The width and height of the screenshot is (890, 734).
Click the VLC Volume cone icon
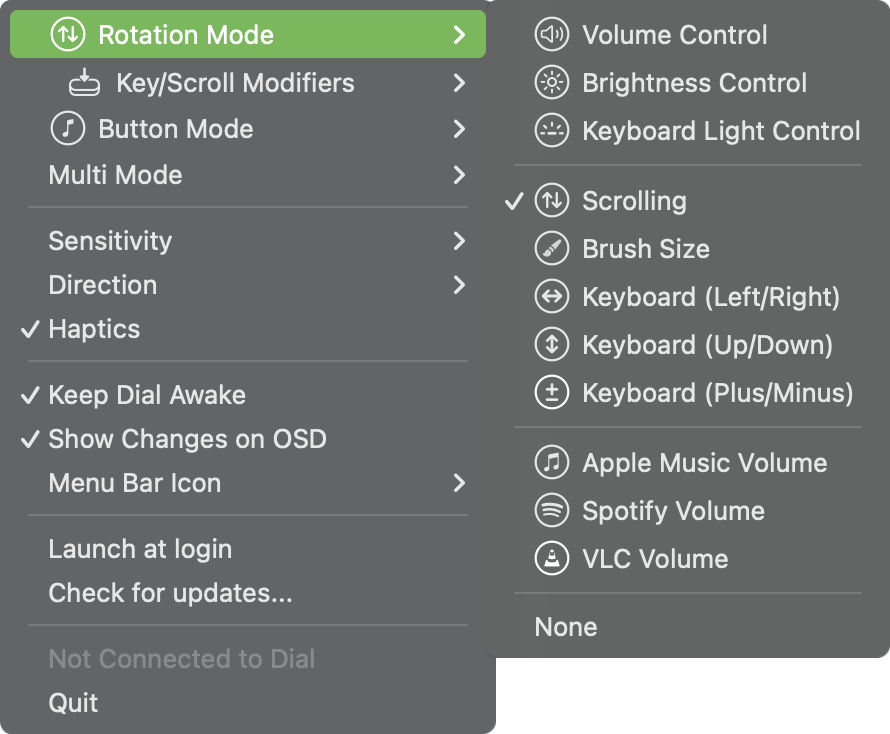point(551,559)
